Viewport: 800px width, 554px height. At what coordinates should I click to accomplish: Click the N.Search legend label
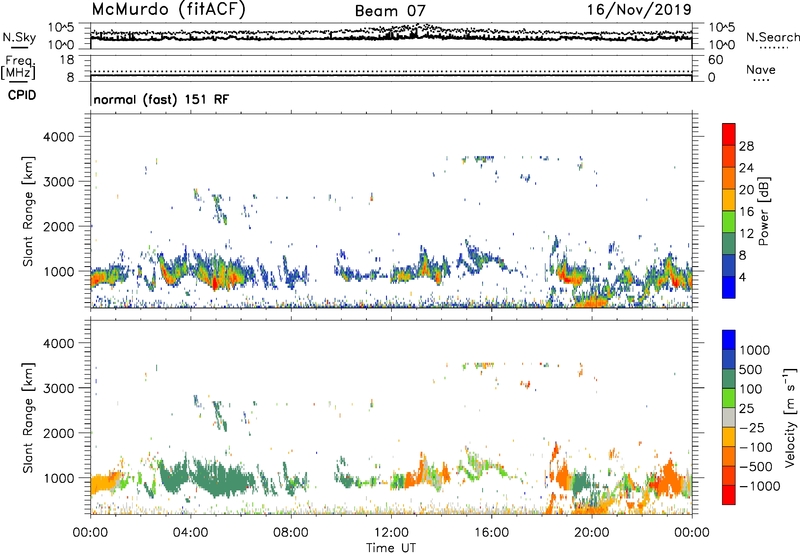click(x=772, y=37)
